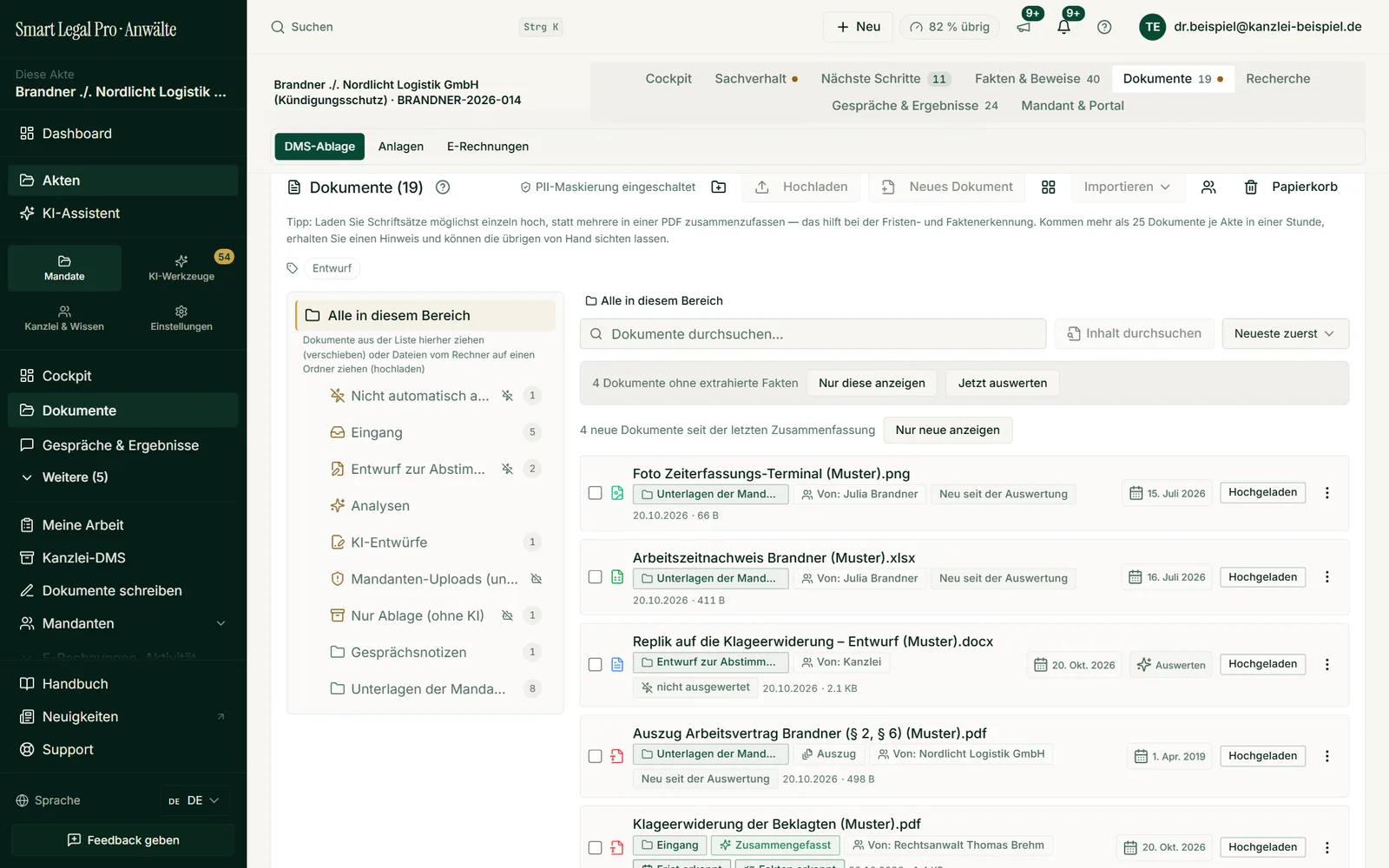1389x868 pixels.
Task: Click the tag icon beside Entwurf
Action: tap(293, 268)
